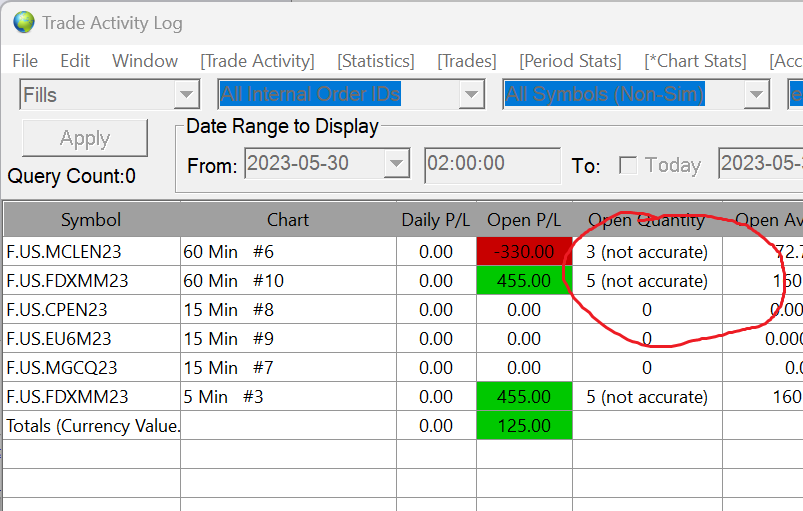This screenshot has width=803, height=511.
Task: Click the Open Quantity 0 for F.US.MGCQ23
Action: [647, 368]
